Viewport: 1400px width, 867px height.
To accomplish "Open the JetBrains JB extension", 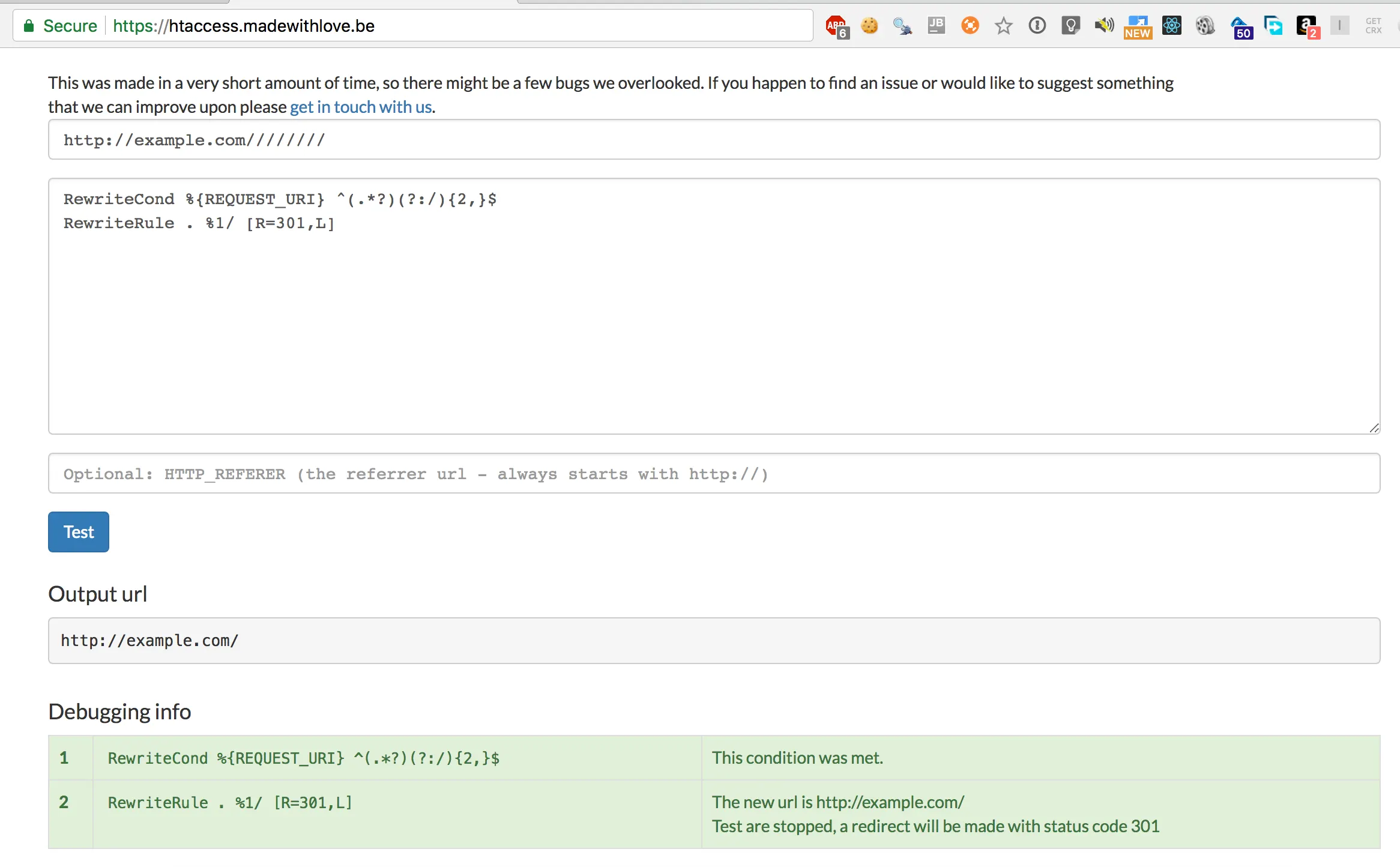I will (937, 26).
